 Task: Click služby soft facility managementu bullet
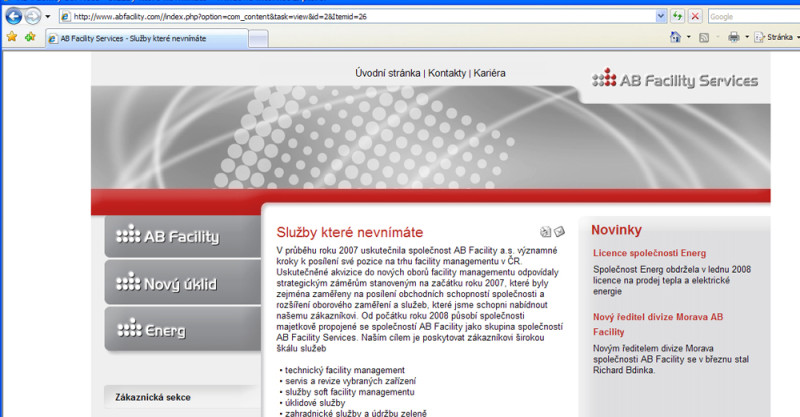[349, 392]
